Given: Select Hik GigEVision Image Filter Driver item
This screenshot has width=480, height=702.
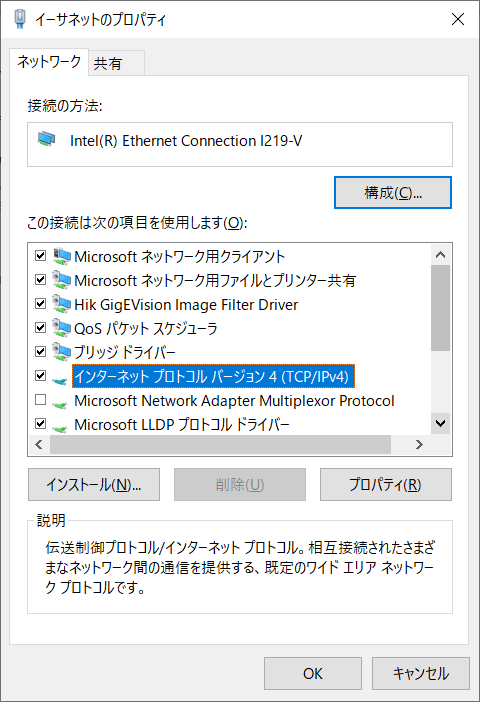Looking at the screenshot, I should tap(186, 304).
